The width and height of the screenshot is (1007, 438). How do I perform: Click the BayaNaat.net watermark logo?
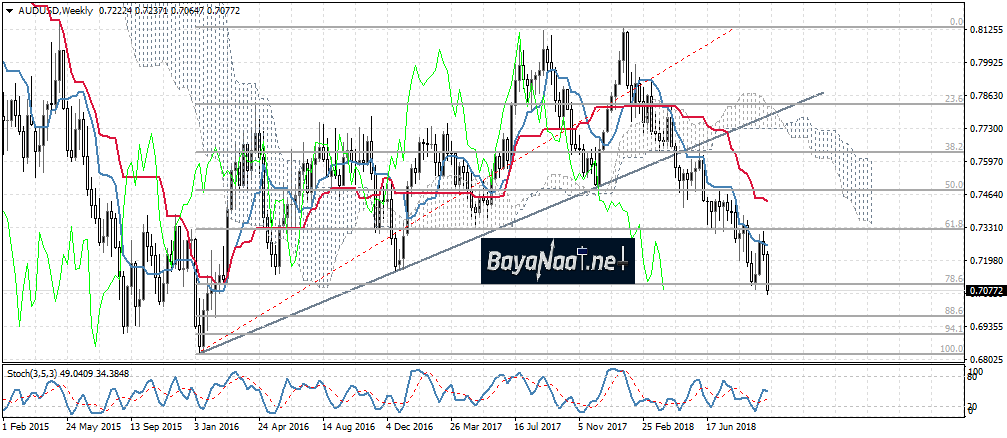tap(556, 262)
